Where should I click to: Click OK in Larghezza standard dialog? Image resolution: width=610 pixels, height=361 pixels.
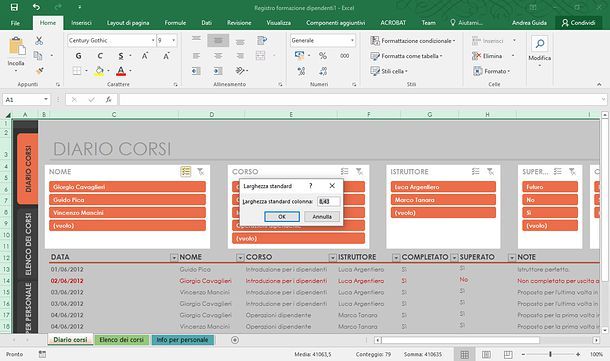click(282, 217)
